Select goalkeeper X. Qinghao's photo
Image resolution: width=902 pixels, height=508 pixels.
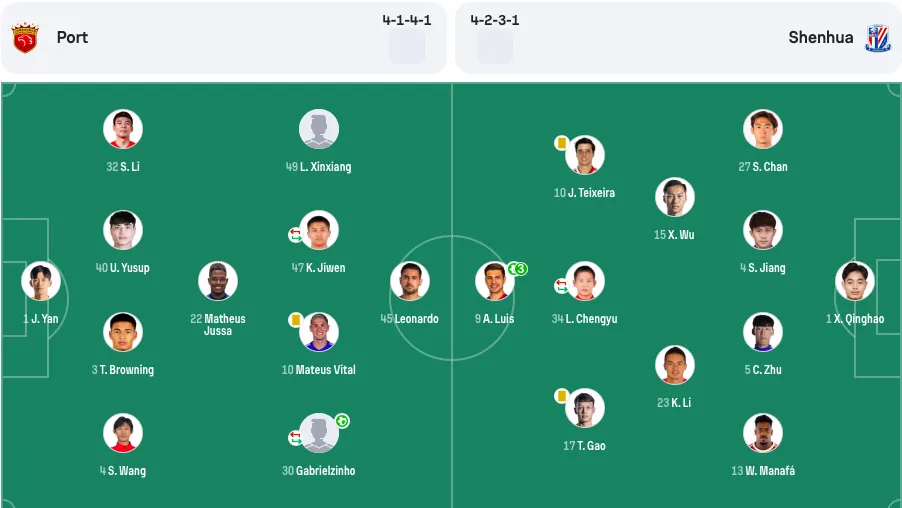click(x=855, y=281)
